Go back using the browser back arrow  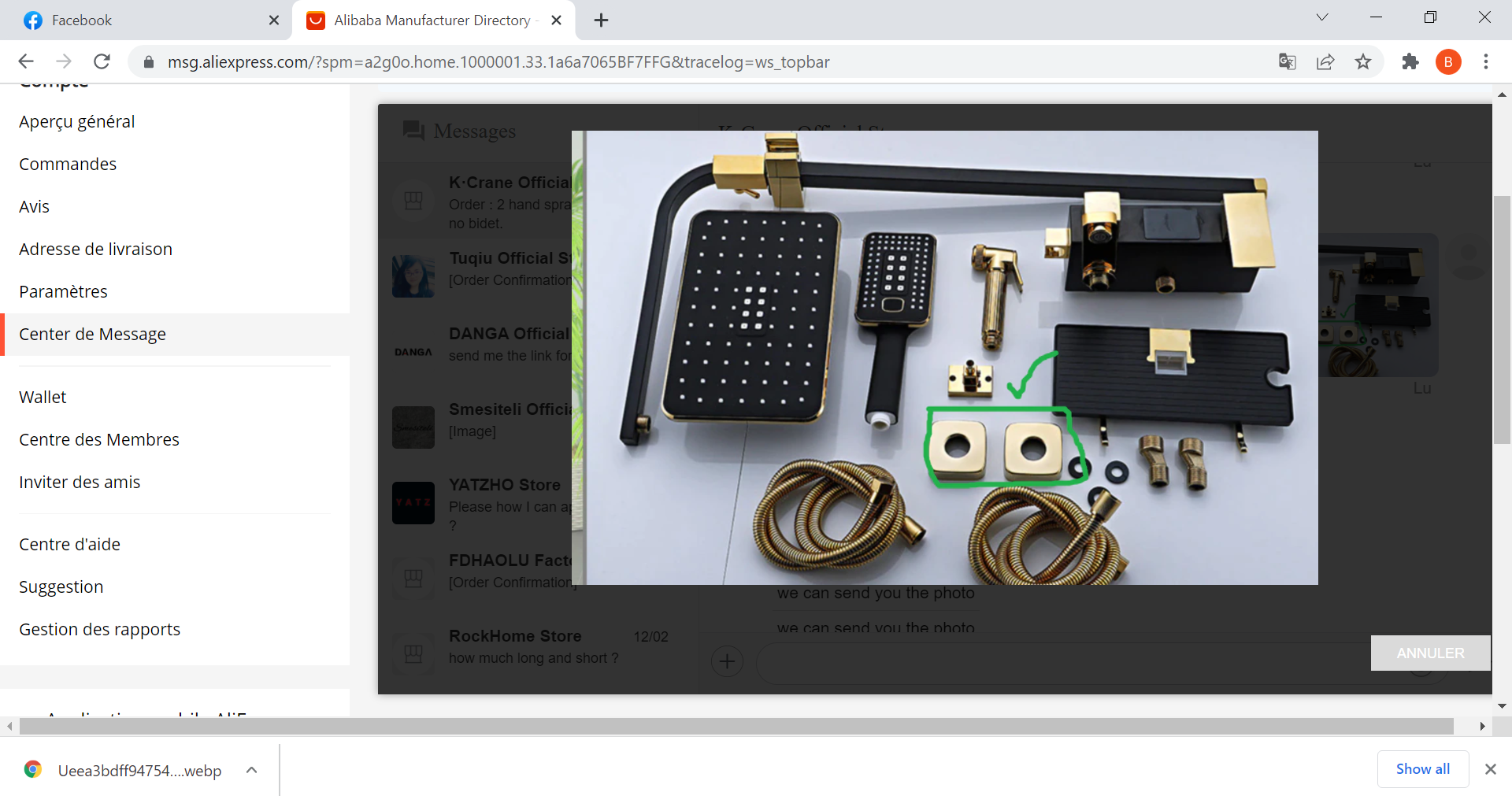[x=26, y=61]
